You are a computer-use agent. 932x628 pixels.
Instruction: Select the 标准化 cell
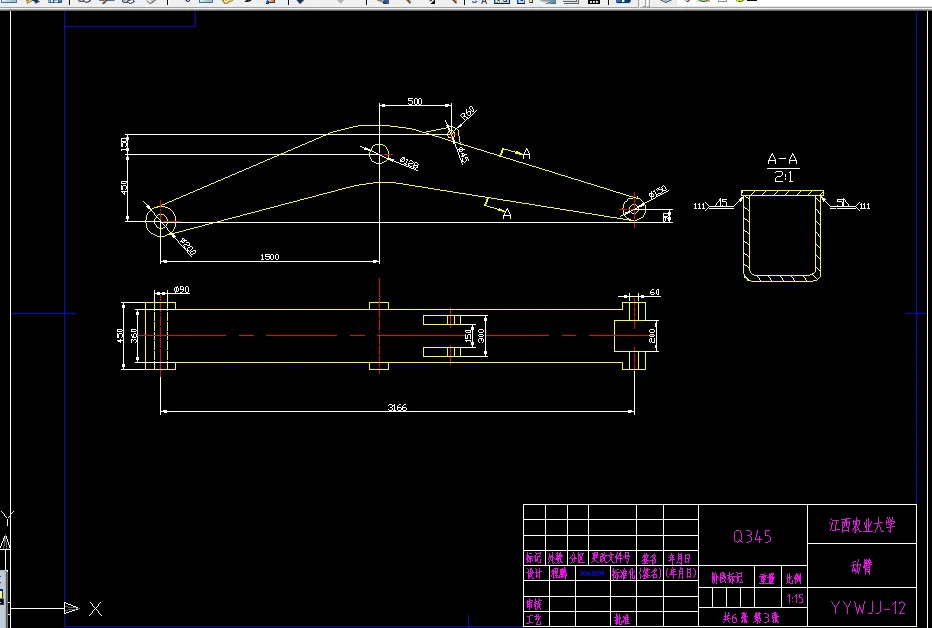(x=623, y=573)
